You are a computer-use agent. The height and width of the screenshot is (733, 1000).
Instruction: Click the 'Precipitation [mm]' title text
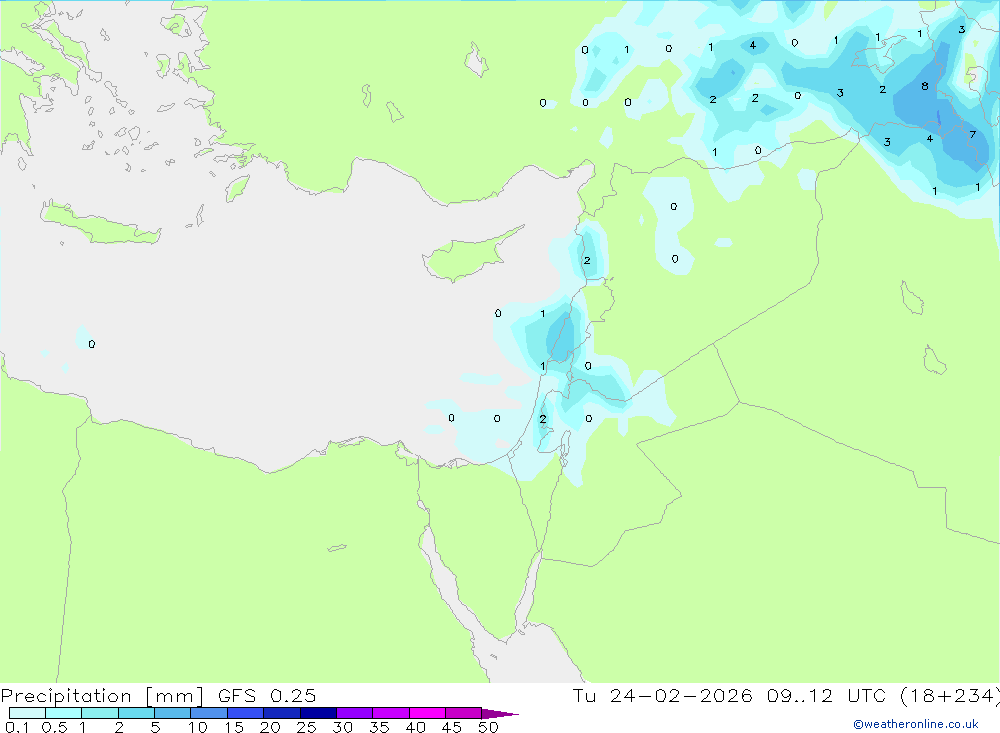[102, 696]
